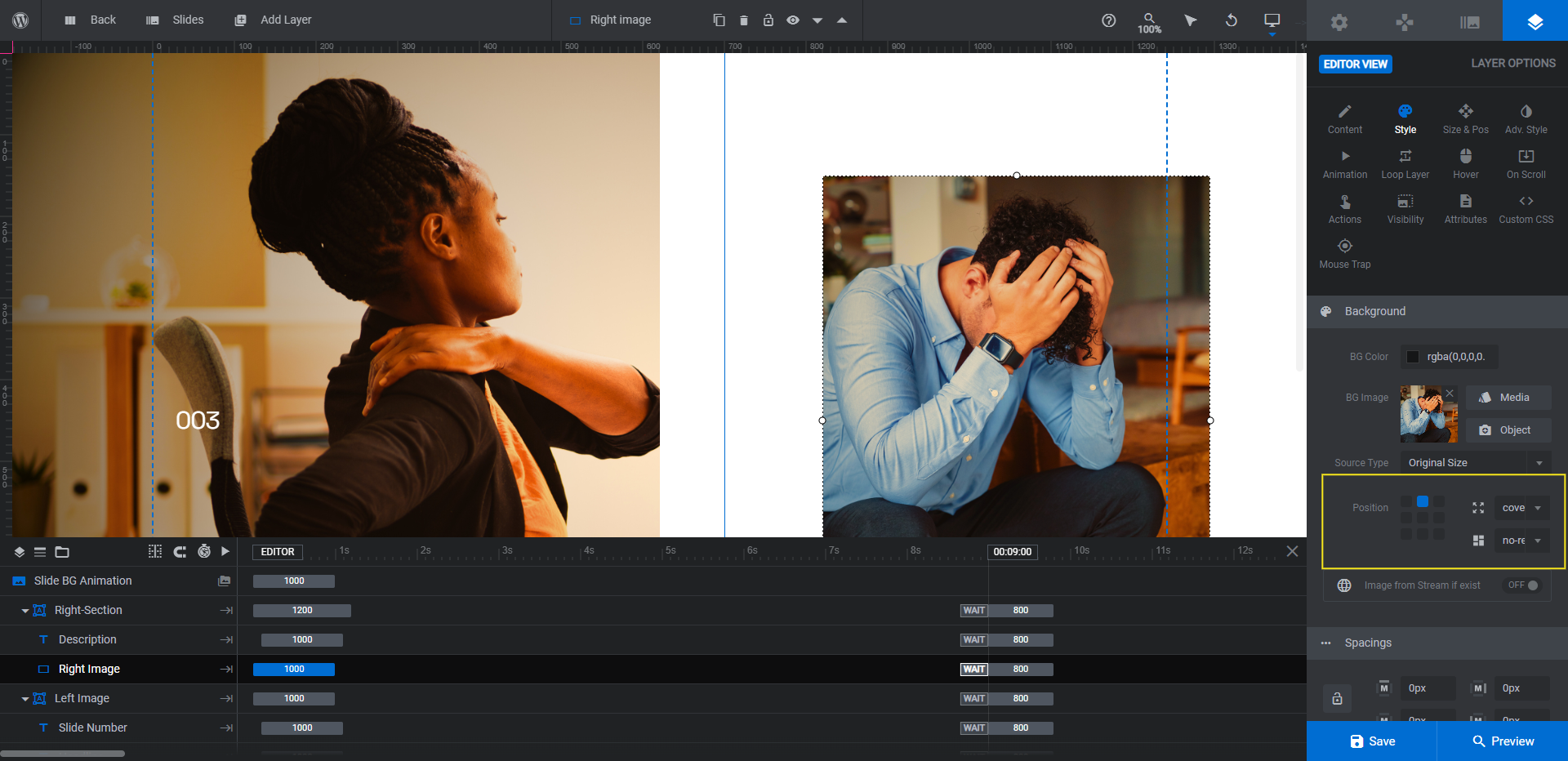Viewport: 1568px width, 761px height.
Task: Open the BG Color swatch picker
Action: pos(1413,357)
